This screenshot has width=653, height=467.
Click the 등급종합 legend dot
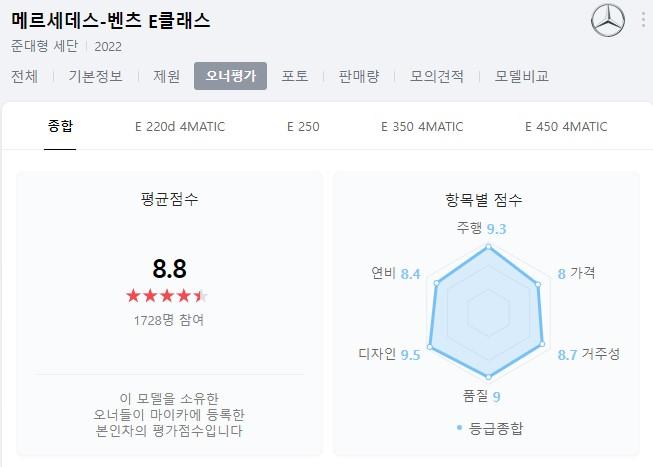coord(460,428)
